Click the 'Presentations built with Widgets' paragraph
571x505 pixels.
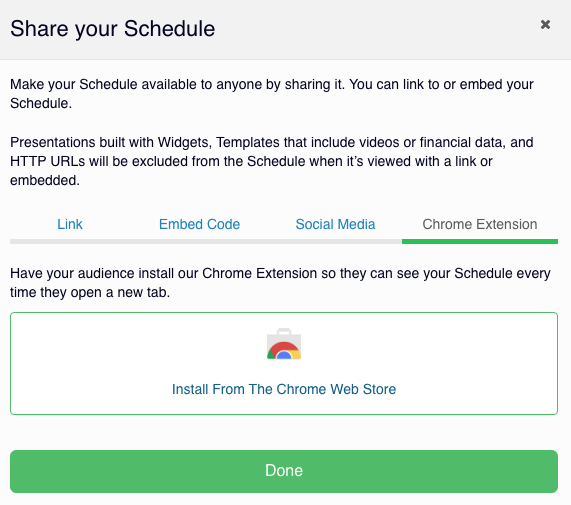[272, 161]
